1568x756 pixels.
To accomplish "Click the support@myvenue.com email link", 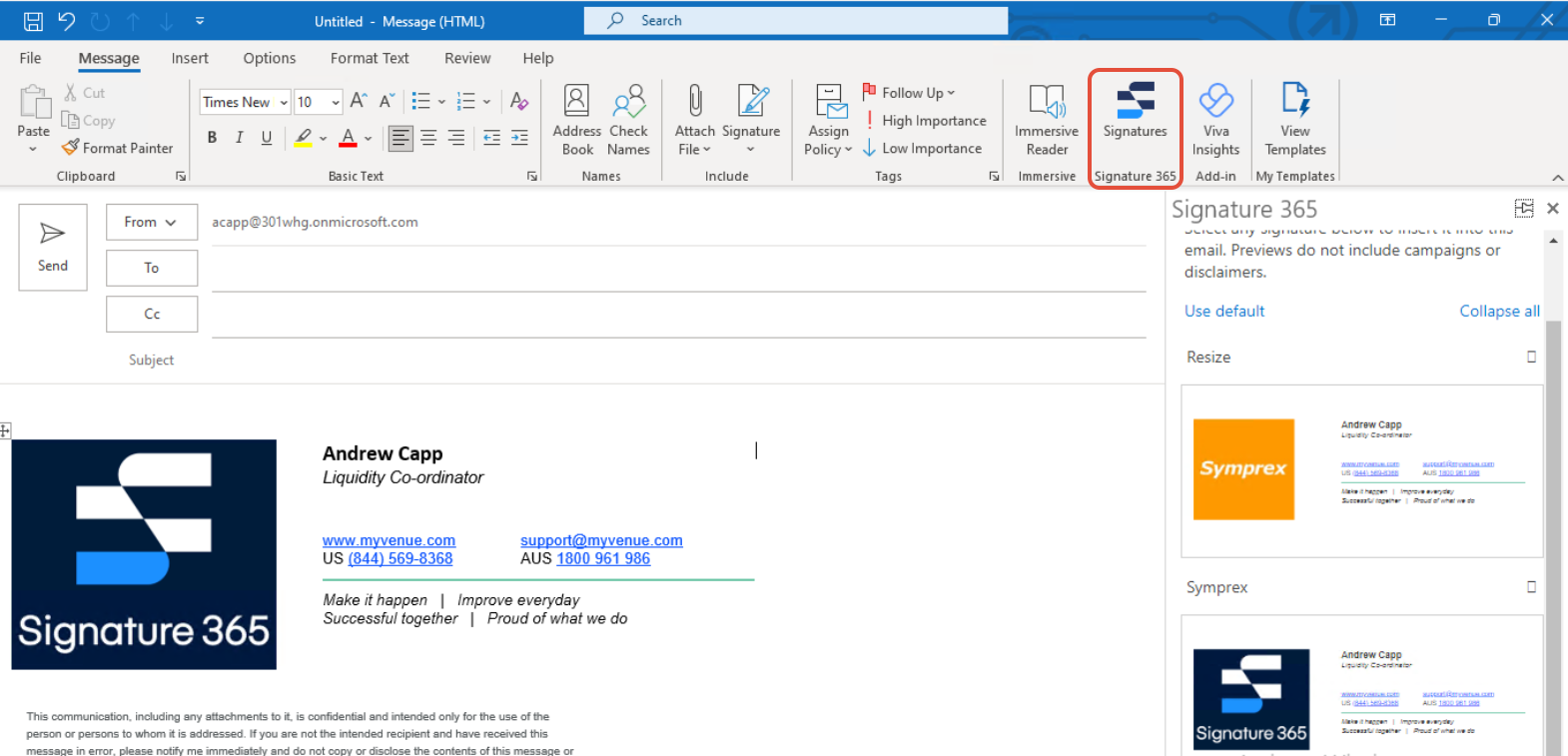I will pos(601,540).
